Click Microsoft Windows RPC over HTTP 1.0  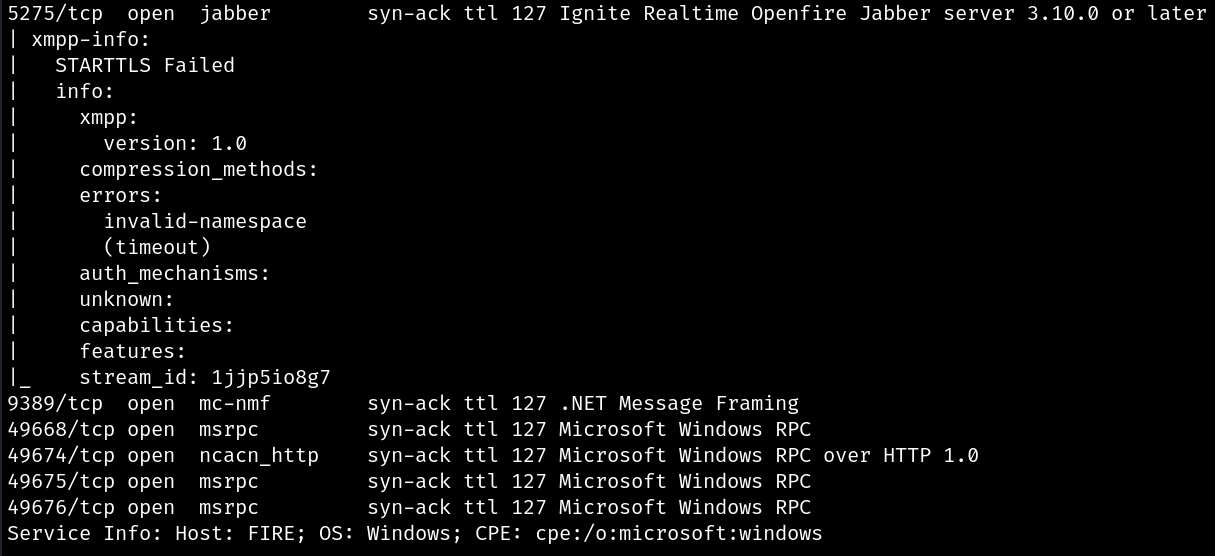point(769,456)
